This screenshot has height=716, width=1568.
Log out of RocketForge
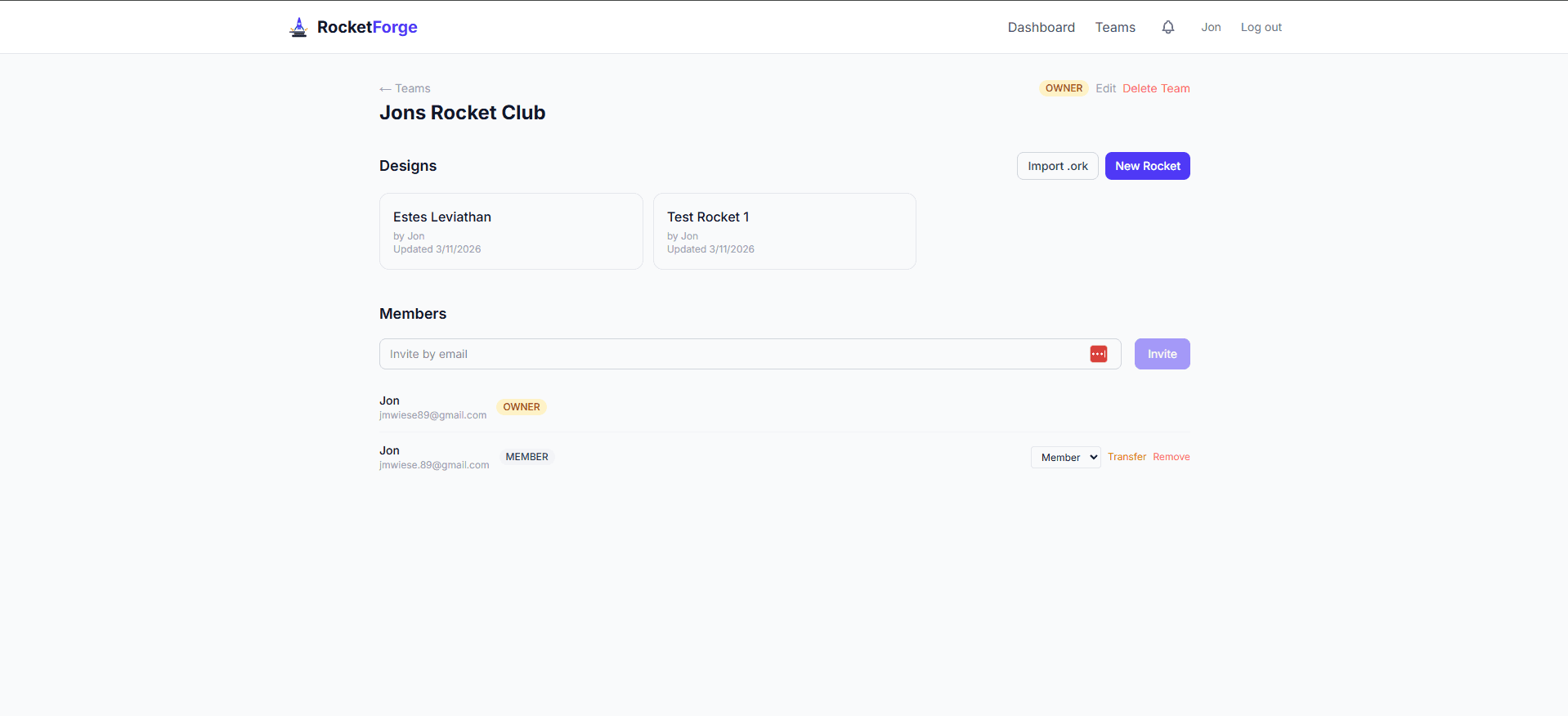(1261, 27)
